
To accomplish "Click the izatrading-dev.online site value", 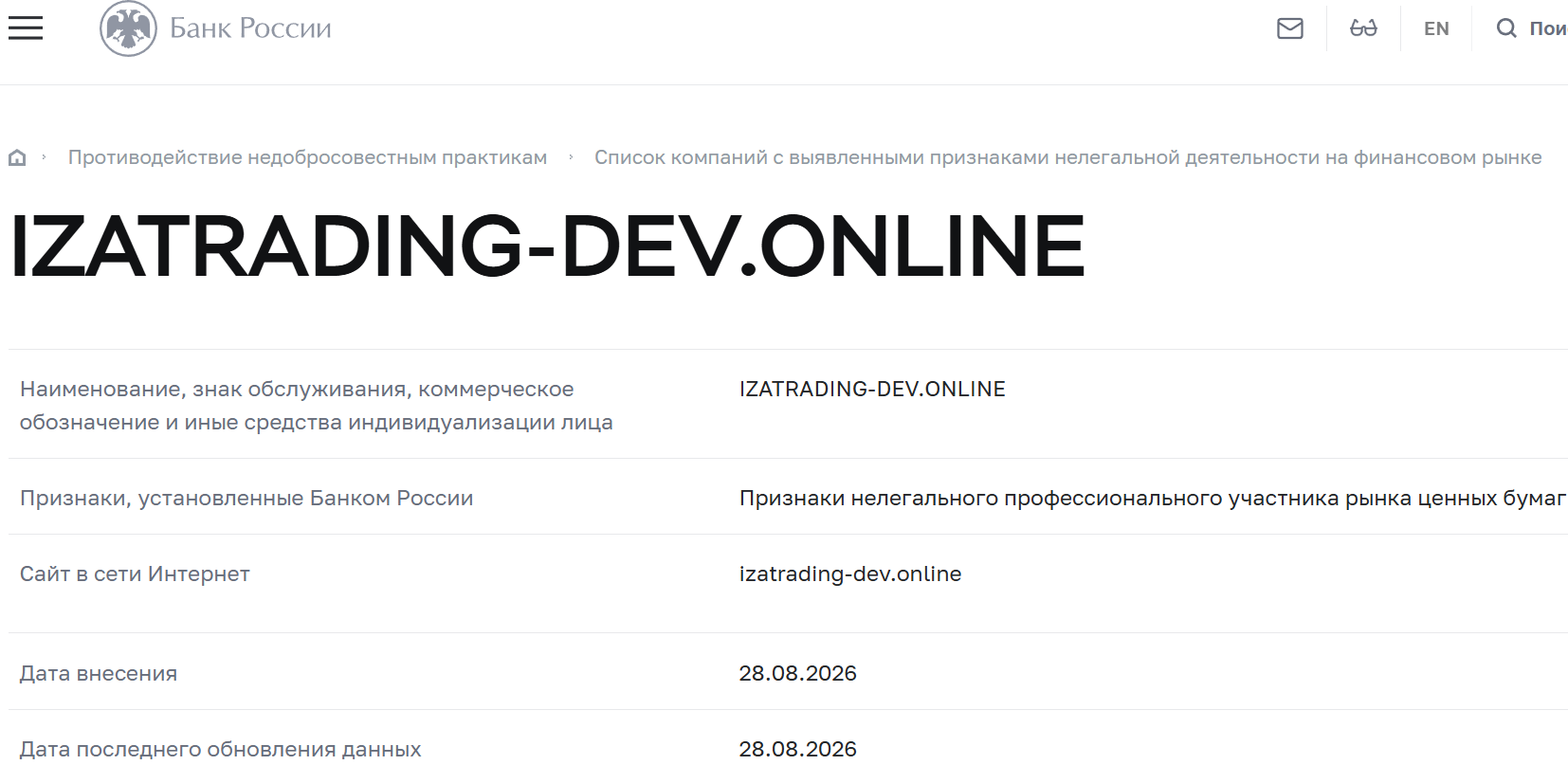I will [850, 574].
